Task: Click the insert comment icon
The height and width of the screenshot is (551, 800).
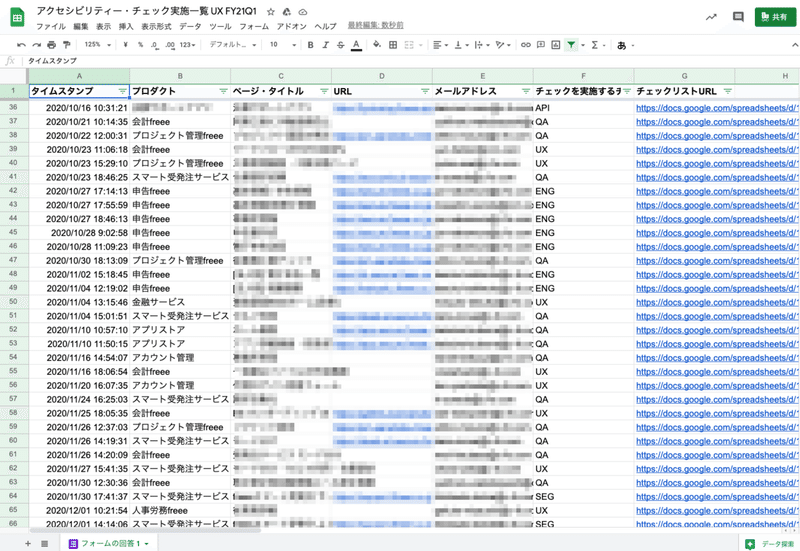Action: (x=541, y=45)
